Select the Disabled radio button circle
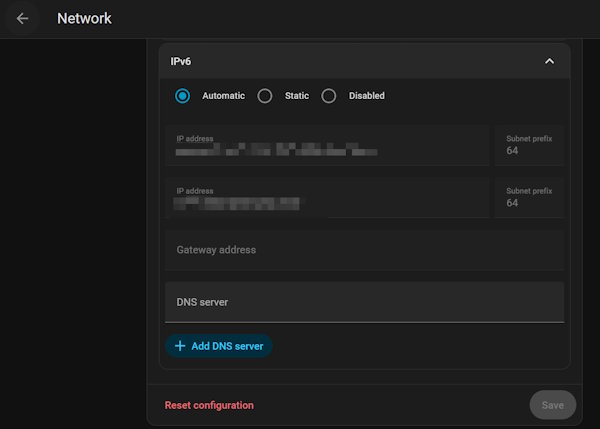Screen dimensions: 600x429 [328, 96]
